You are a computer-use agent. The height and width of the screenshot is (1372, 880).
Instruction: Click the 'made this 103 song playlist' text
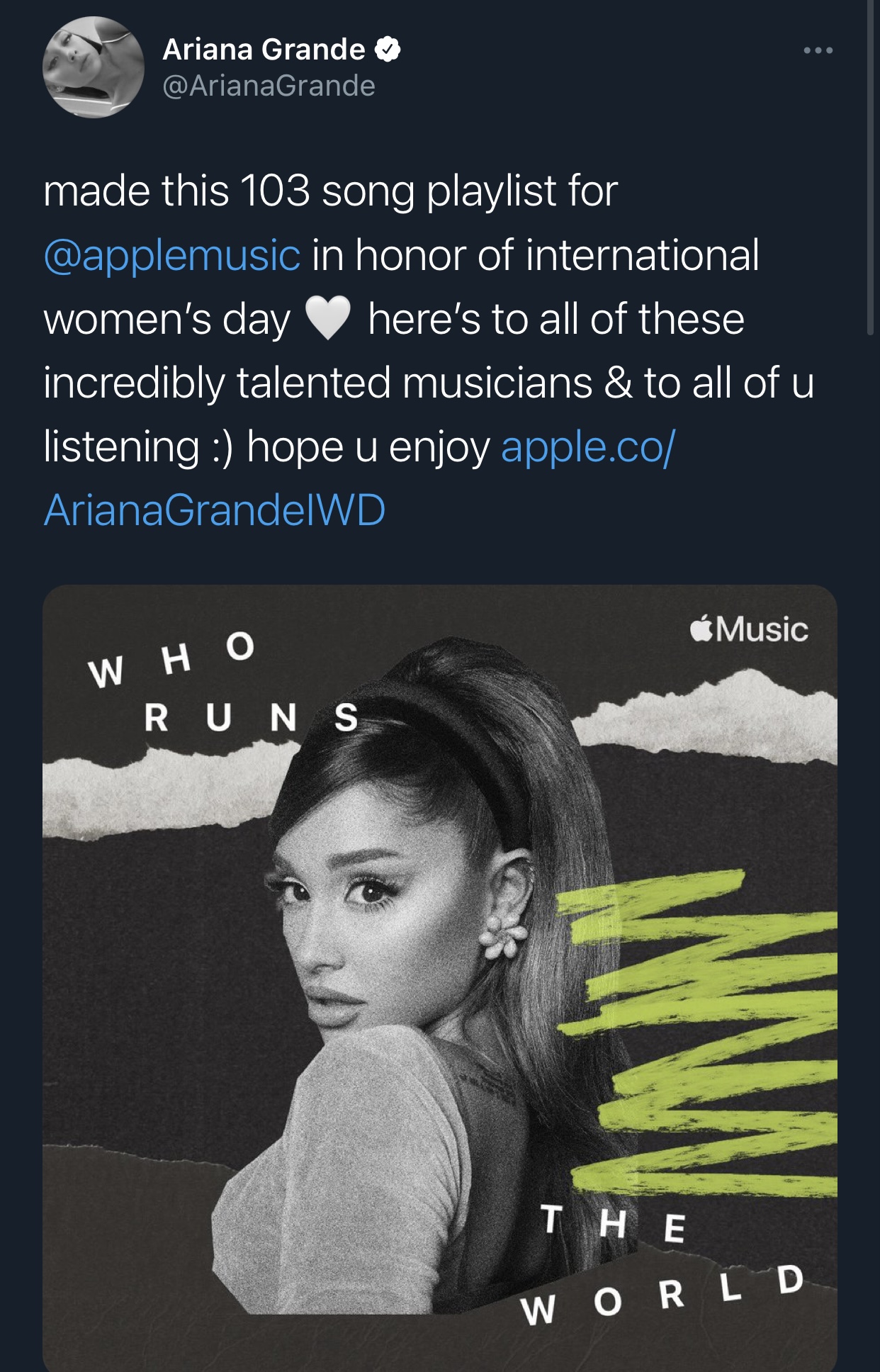tap(330, 191)
